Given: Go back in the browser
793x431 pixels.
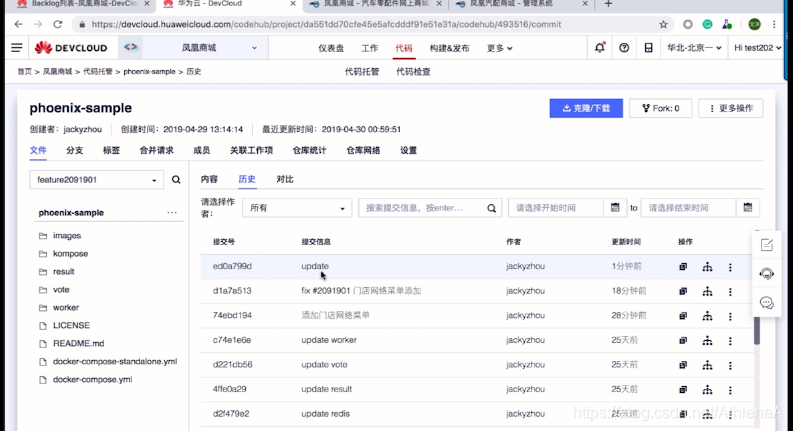Looking at the screenshot, I should pos(19,24).
